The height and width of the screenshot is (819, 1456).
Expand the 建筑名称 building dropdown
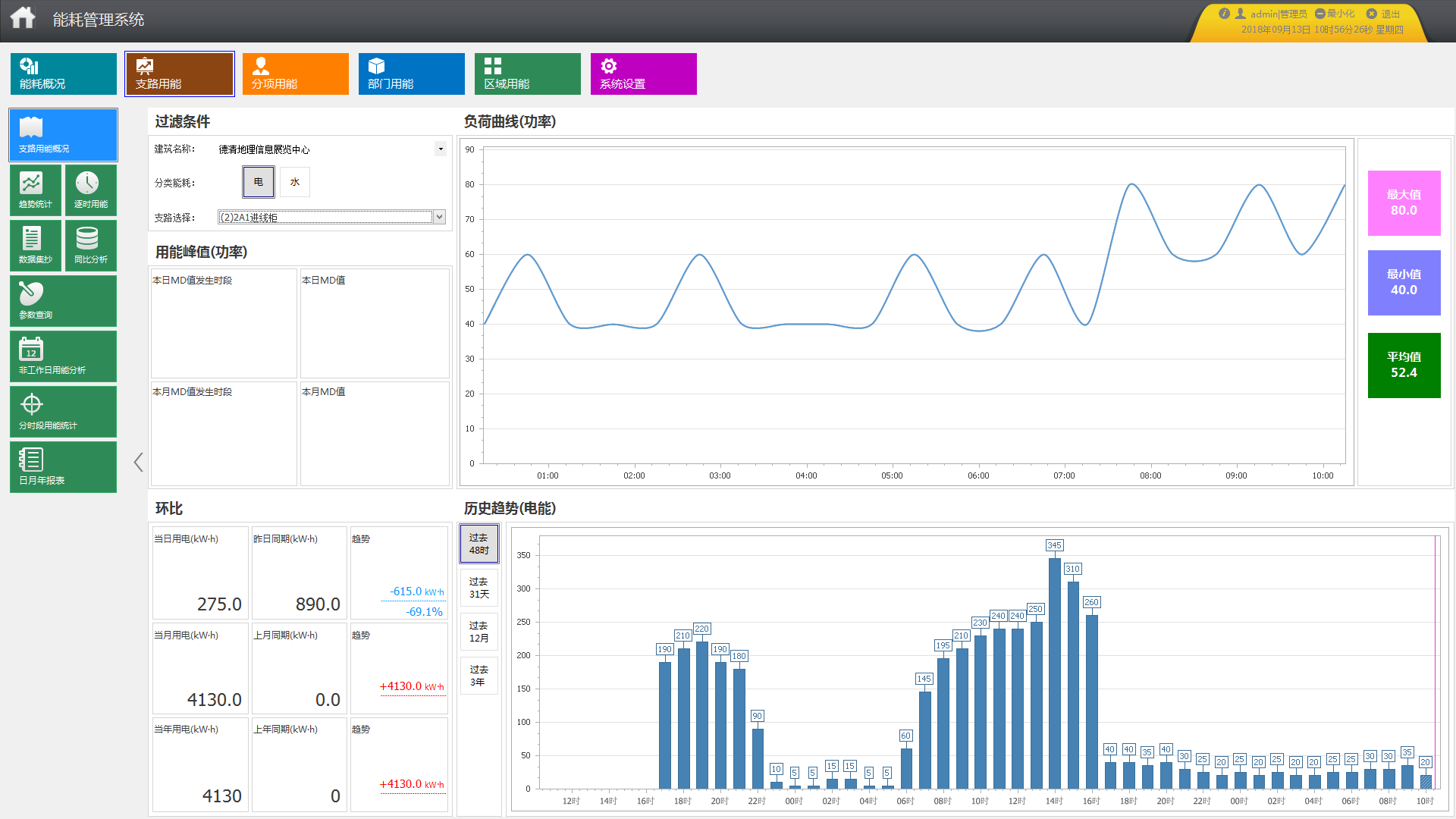pyautogui.click(x=441, y=149)
